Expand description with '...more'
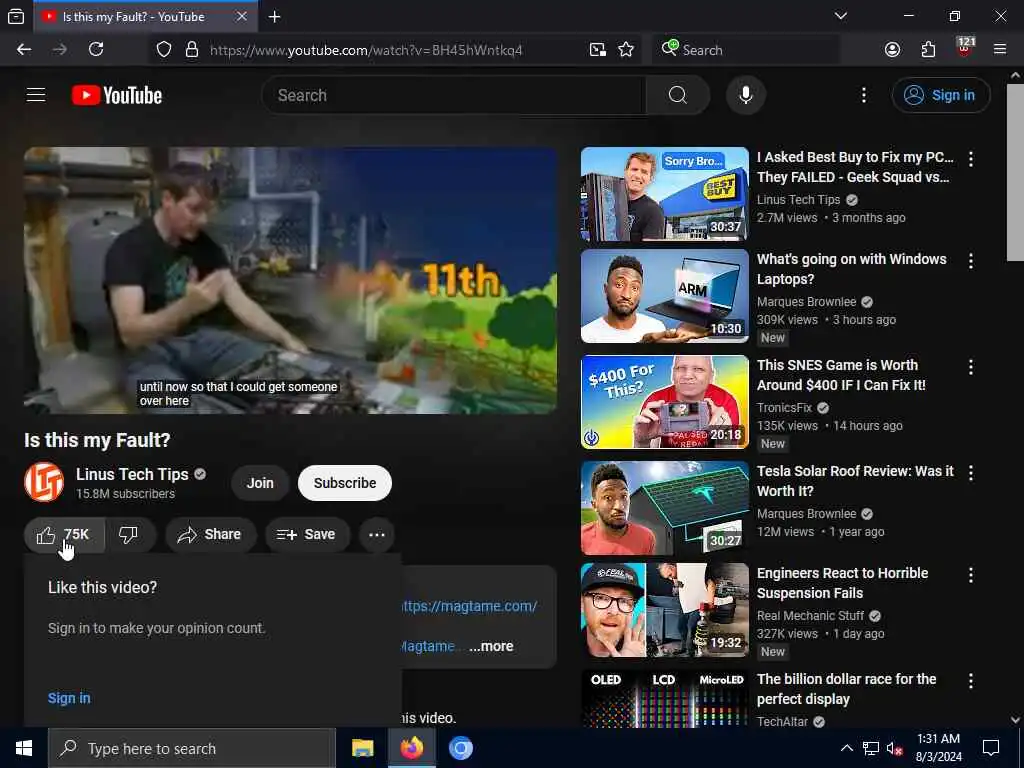 [491, 647]
